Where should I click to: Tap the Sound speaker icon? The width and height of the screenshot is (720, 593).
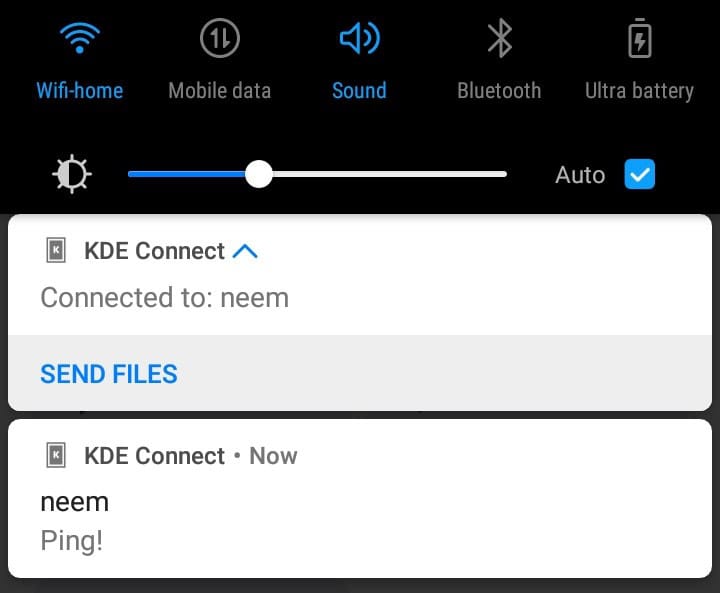[360, 38]
